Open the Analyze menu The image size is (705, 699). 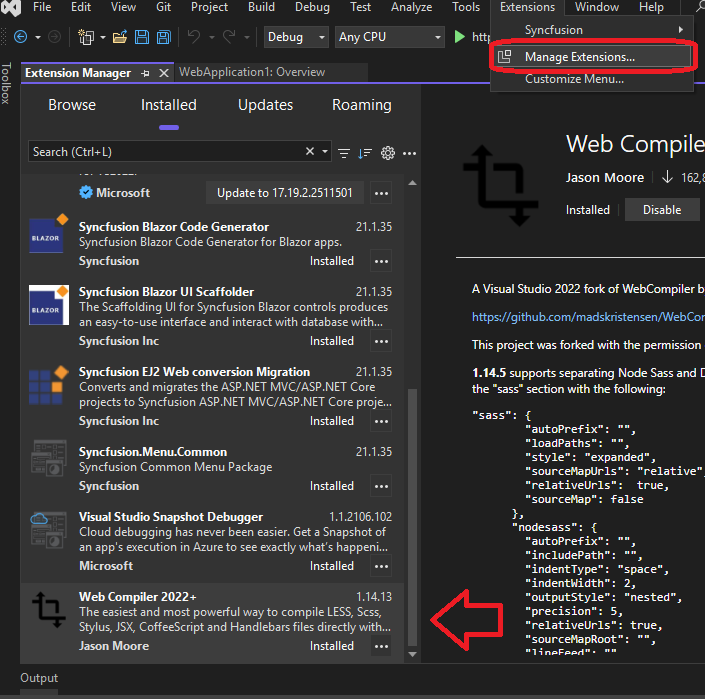[411, 7]
